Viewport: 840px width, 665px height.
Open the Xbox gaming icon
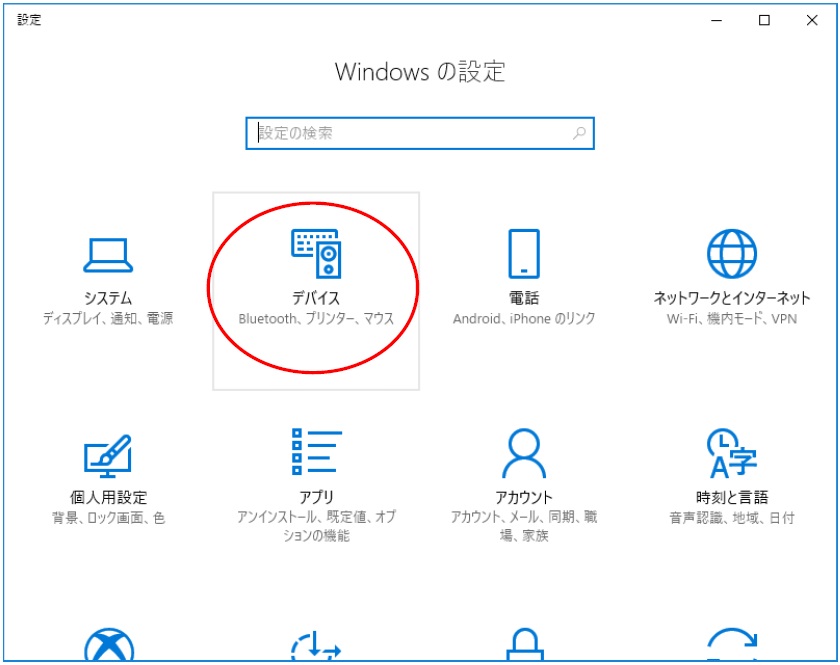point(107,646)
